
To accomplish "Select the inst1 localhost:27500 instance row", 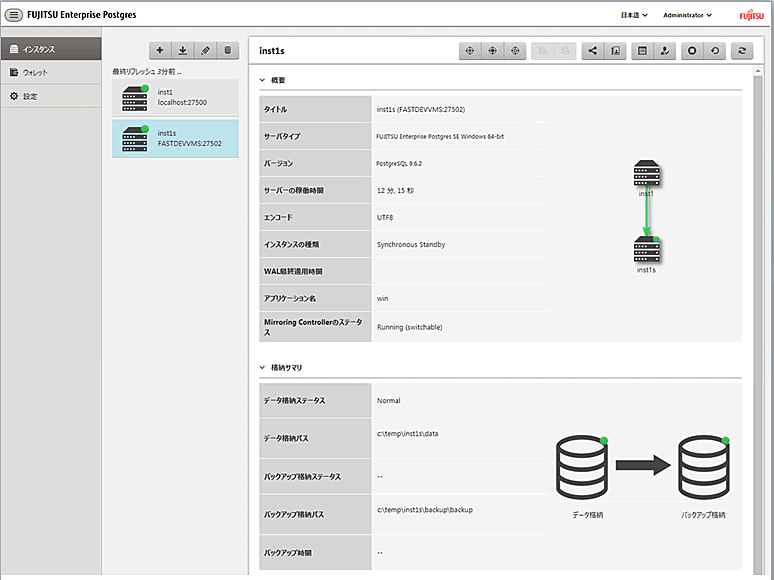I will [x=175, y=97].
